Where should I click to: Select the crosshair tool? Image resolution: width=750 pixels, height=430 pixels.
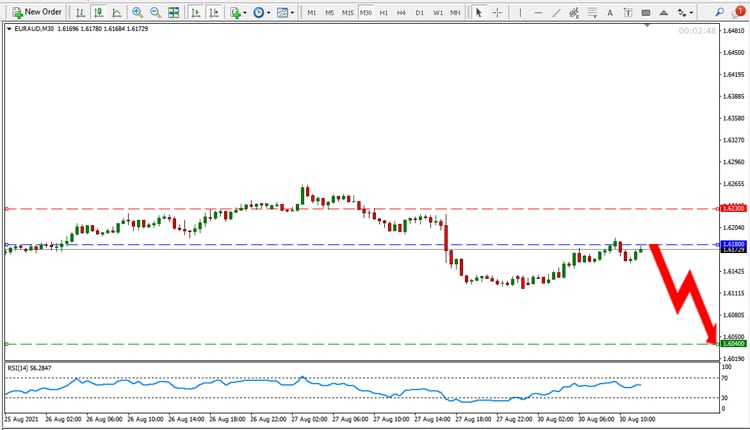(x=497, y=12)
